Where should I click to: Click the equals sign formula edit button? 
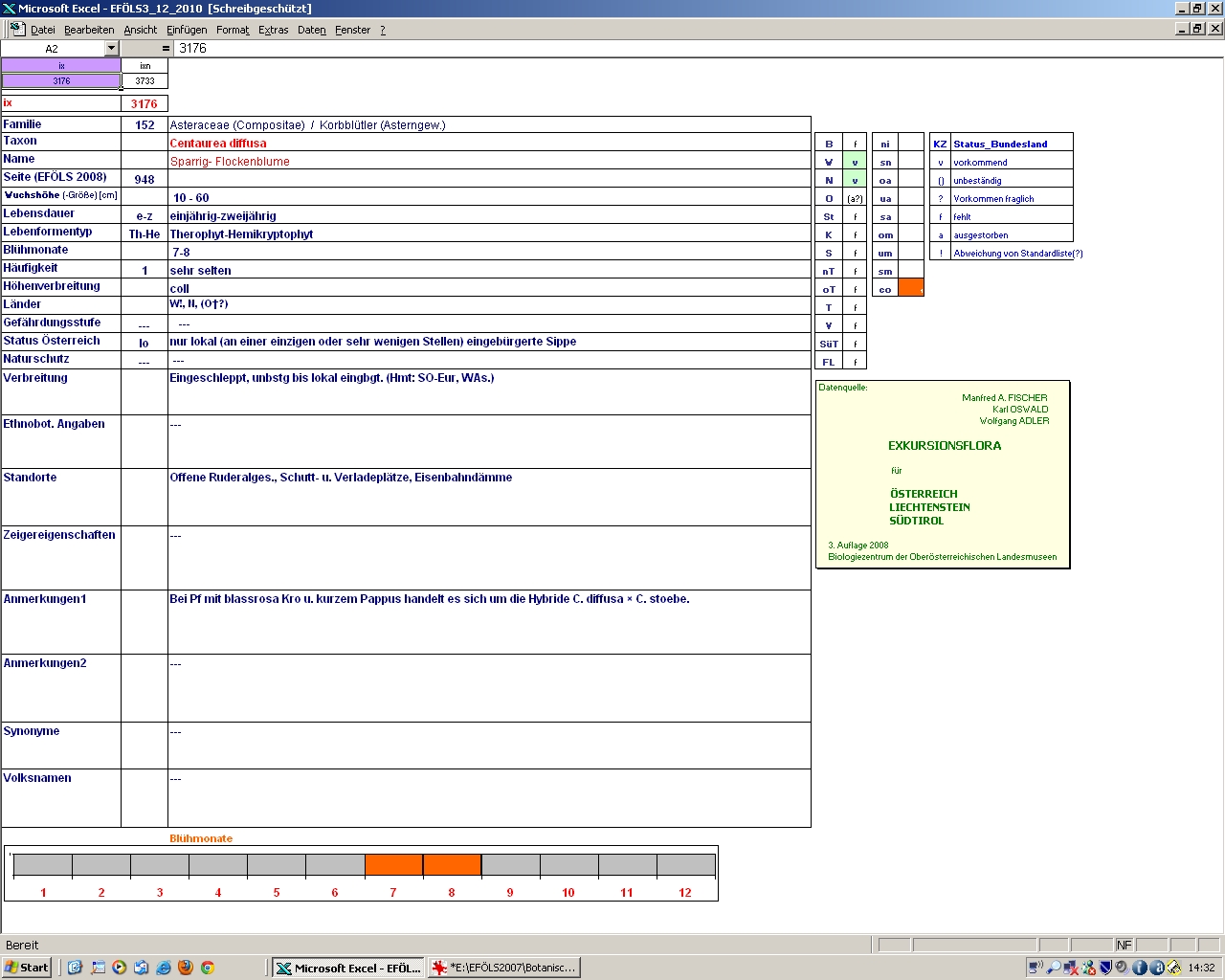click(166, 48)
